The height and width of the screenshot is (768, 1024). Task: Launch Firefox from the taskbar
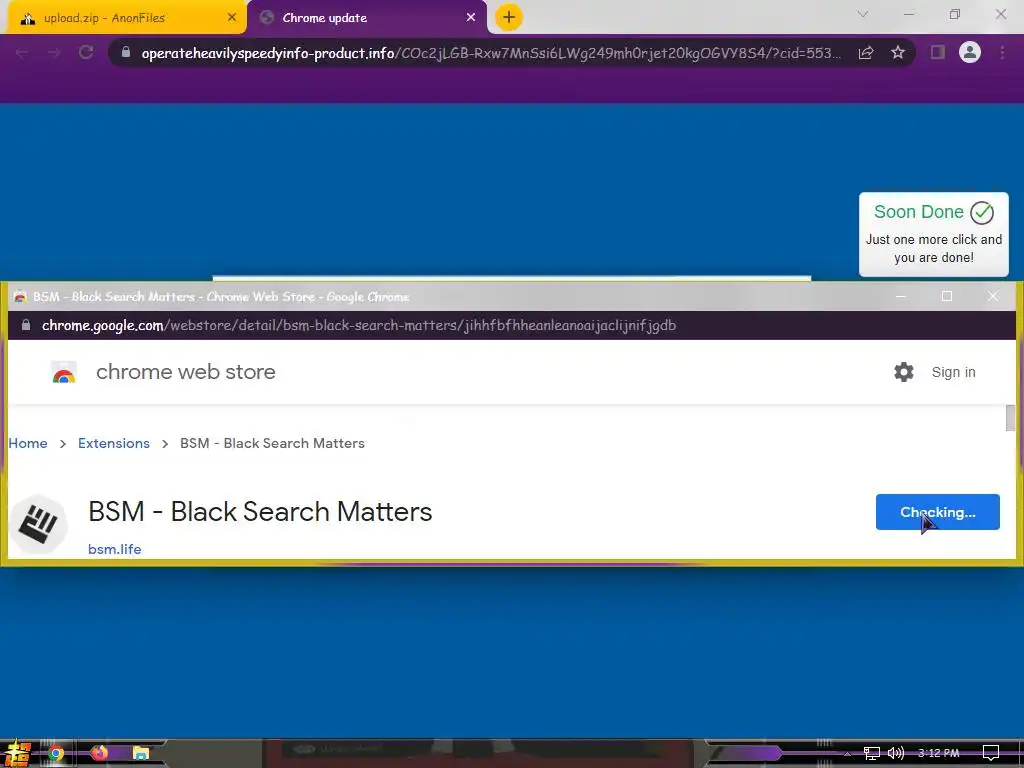(x=99, y=754)
